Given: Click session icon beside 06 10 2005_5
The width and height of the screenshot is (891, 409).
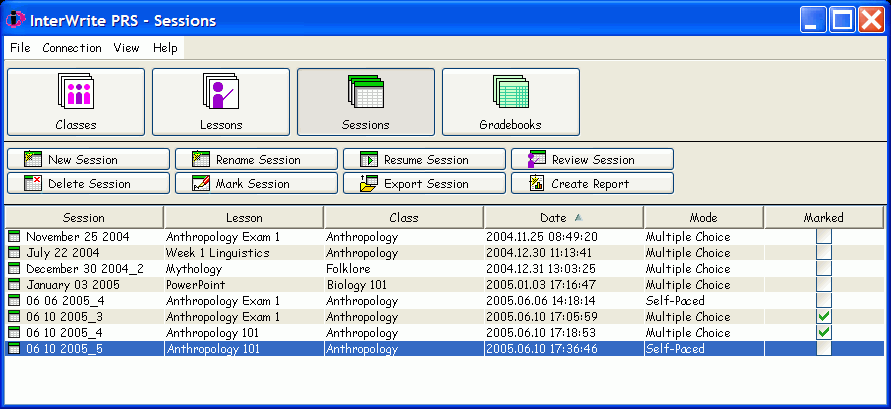Looking at the screenshot, I should [x=14, y=348].
